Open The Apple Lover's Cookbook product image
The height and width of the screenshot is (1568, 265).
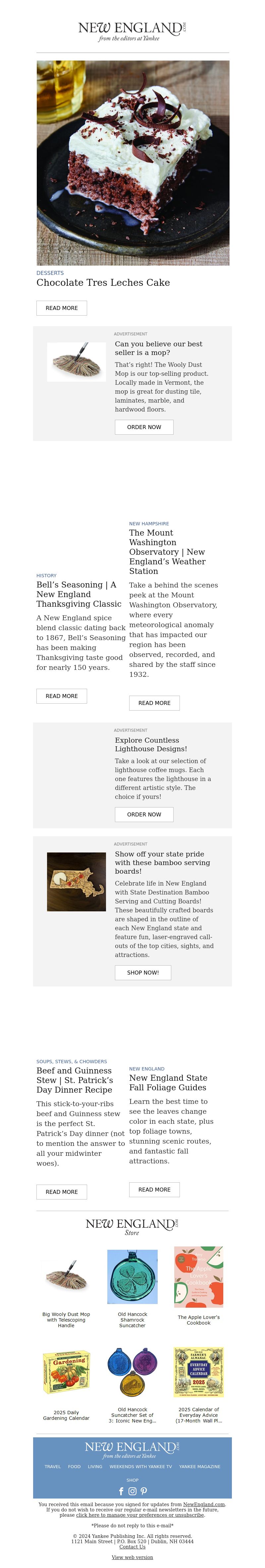click(199, 1277)
